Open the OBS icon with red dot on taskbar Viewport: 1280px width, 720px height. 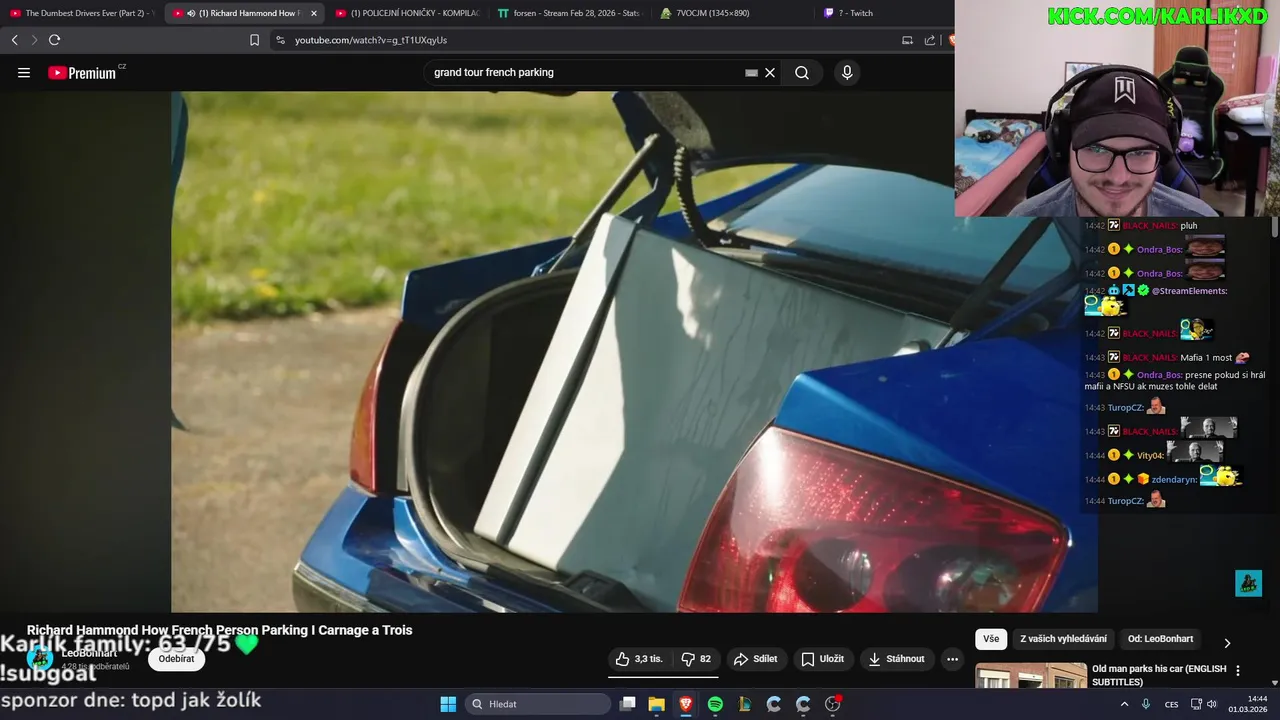833,704
